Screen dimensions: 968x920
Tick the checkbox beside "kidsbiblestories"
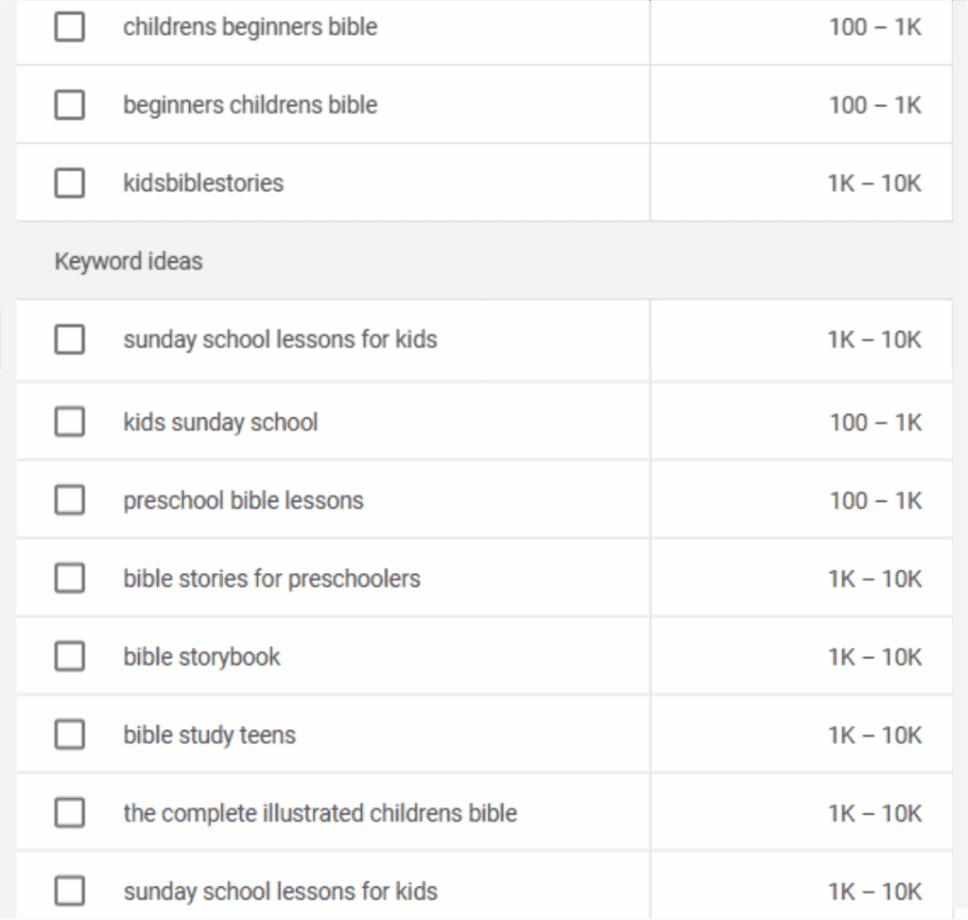(69, 183)
